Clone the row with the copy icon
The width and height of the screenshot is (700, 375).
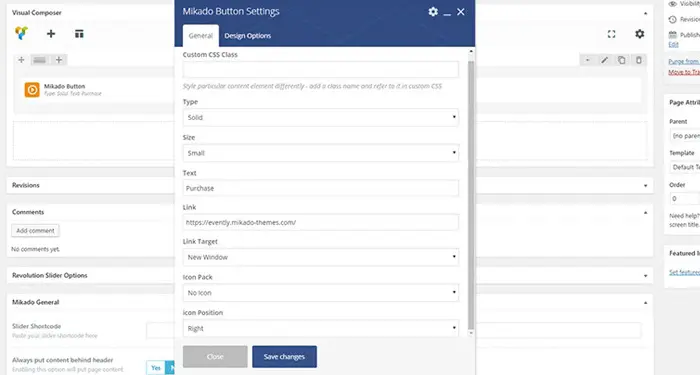click(x=621, y=60)
